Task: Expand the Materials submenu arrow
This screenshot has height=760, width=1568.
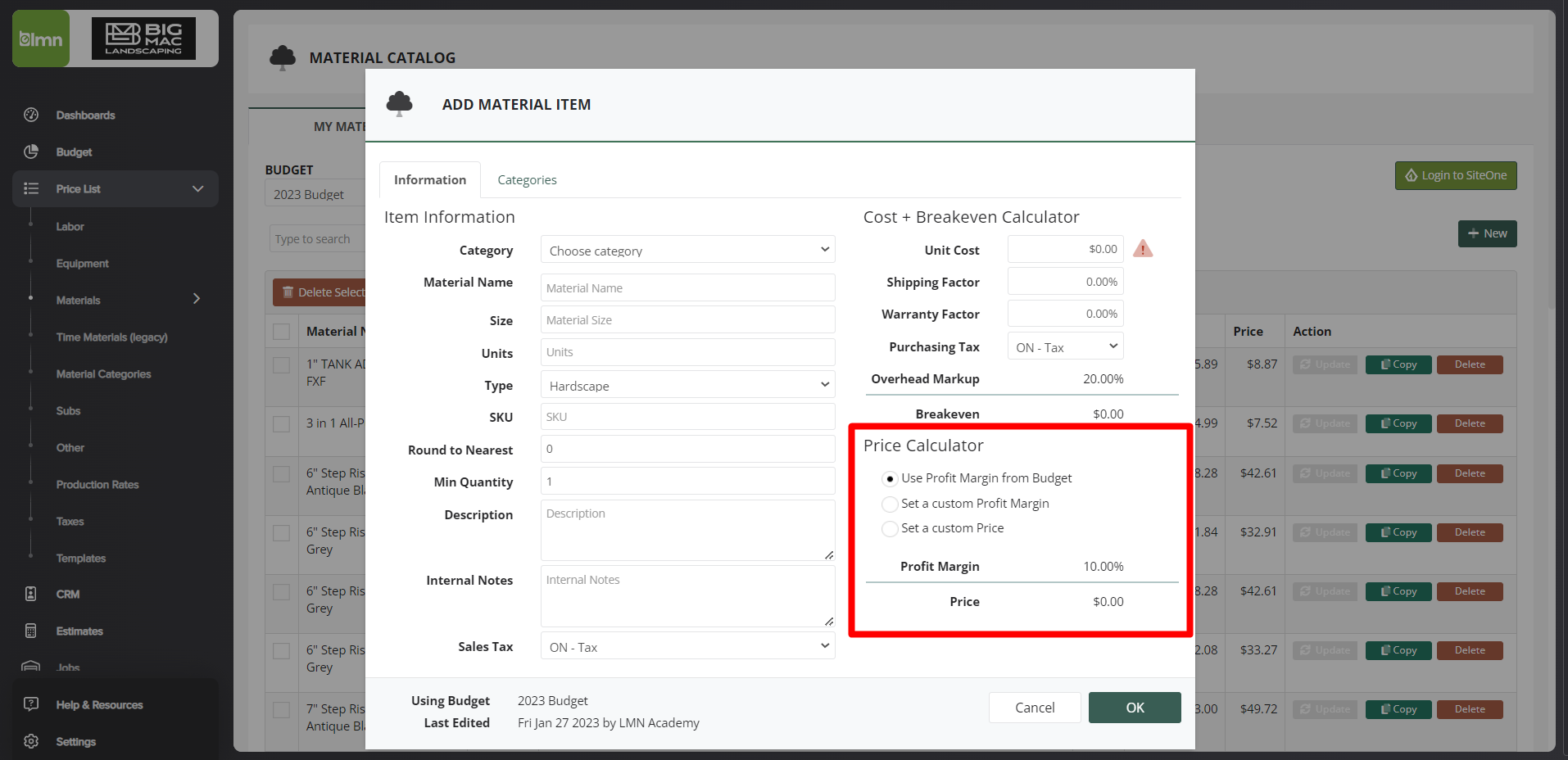Action: click(197, 299)
